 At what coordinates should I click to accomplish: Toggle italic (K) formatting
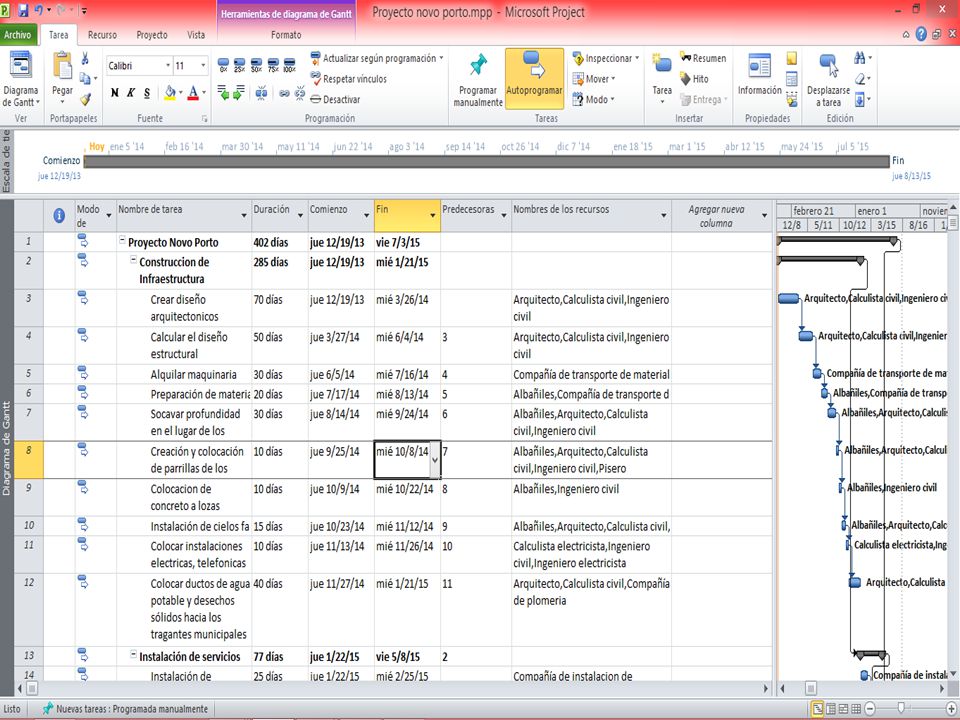coord(131,93)
